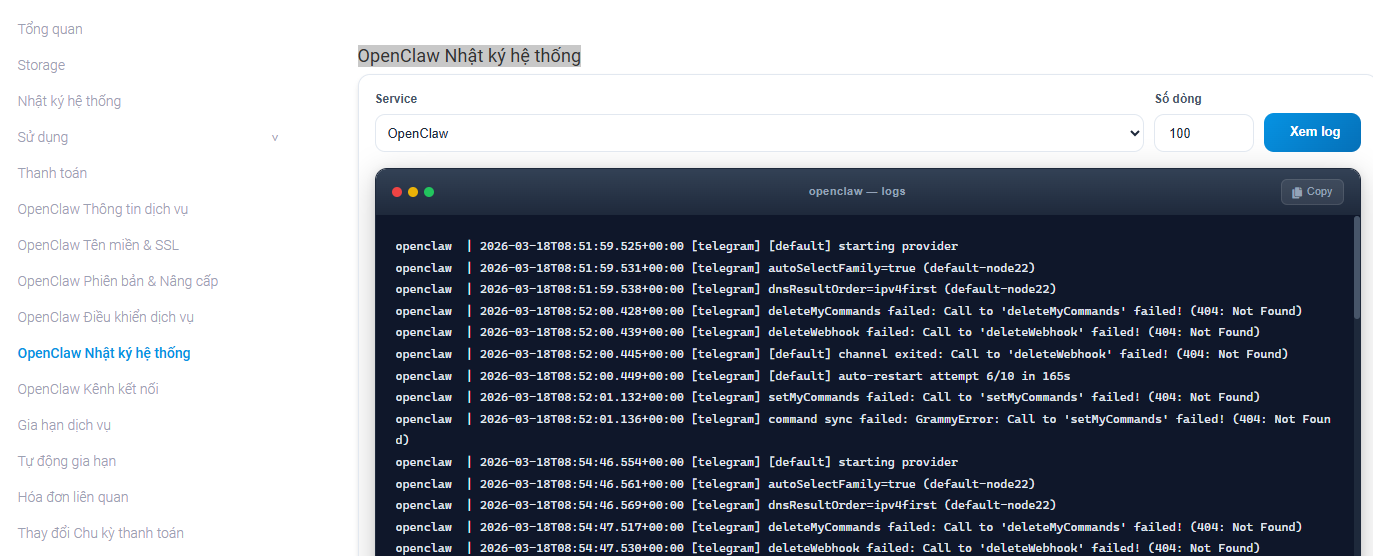Click log line at 08:54:46.561 autoSelectFamily=true
Screen dimensions: 1373x556
tap(715, 484)
